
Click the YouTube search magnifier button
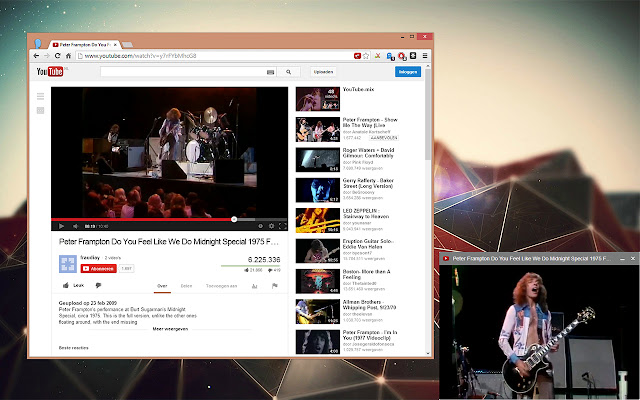(289, 72)
